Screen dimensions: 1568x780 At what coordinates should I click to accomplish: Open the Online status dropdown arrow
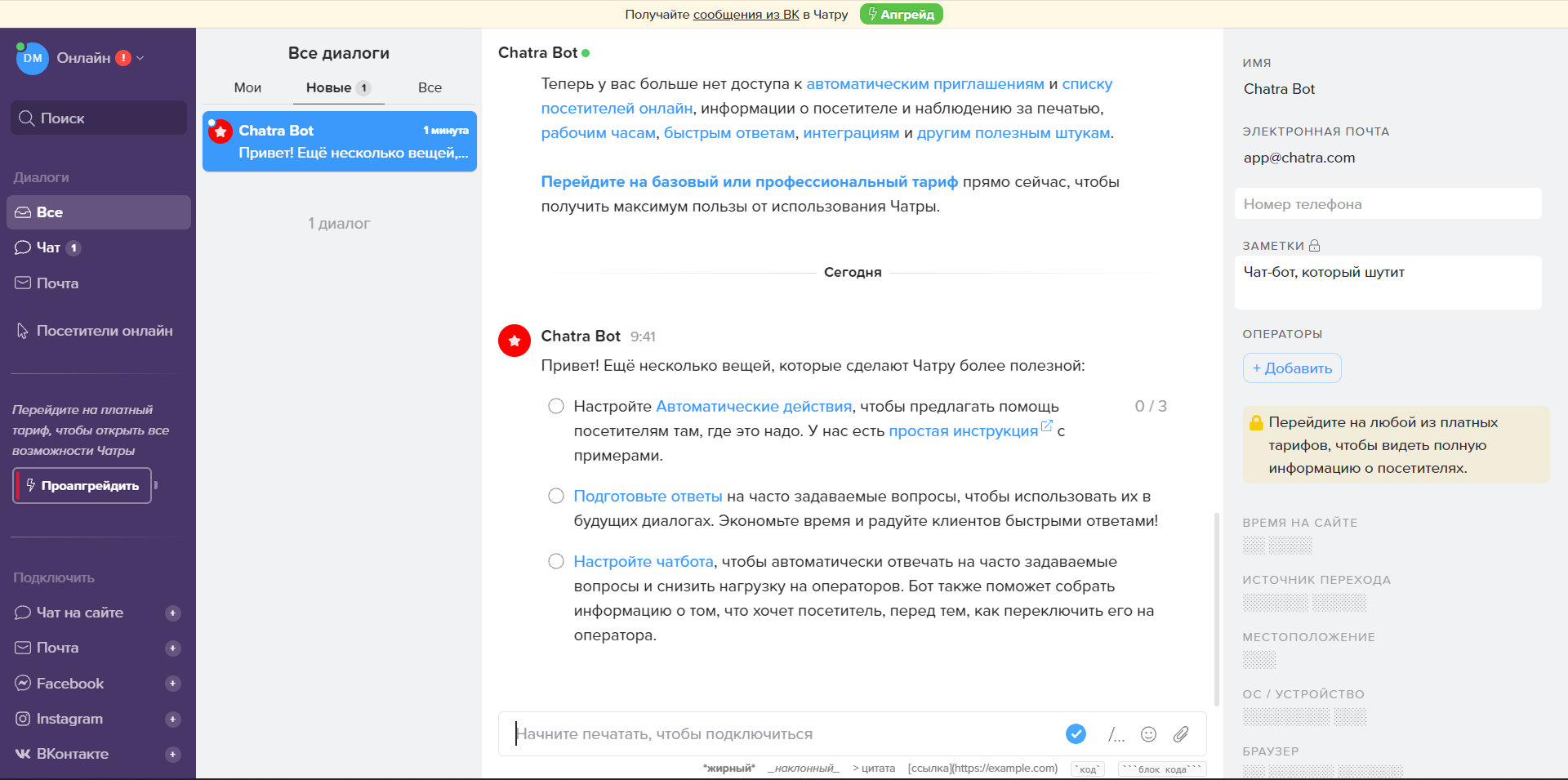[140, 58]
